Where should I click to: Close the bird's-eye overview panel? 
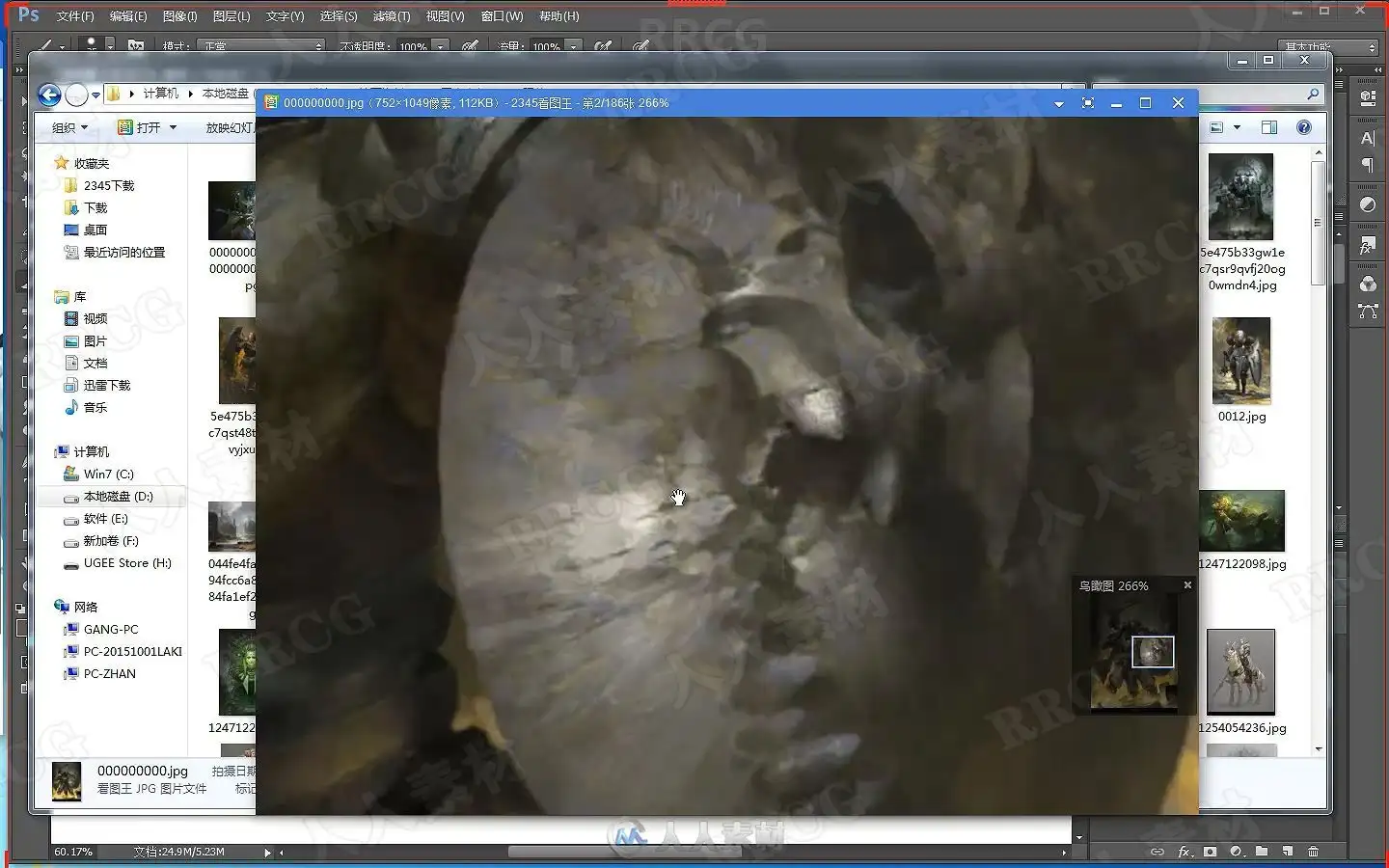click(x=1187, y=585)
